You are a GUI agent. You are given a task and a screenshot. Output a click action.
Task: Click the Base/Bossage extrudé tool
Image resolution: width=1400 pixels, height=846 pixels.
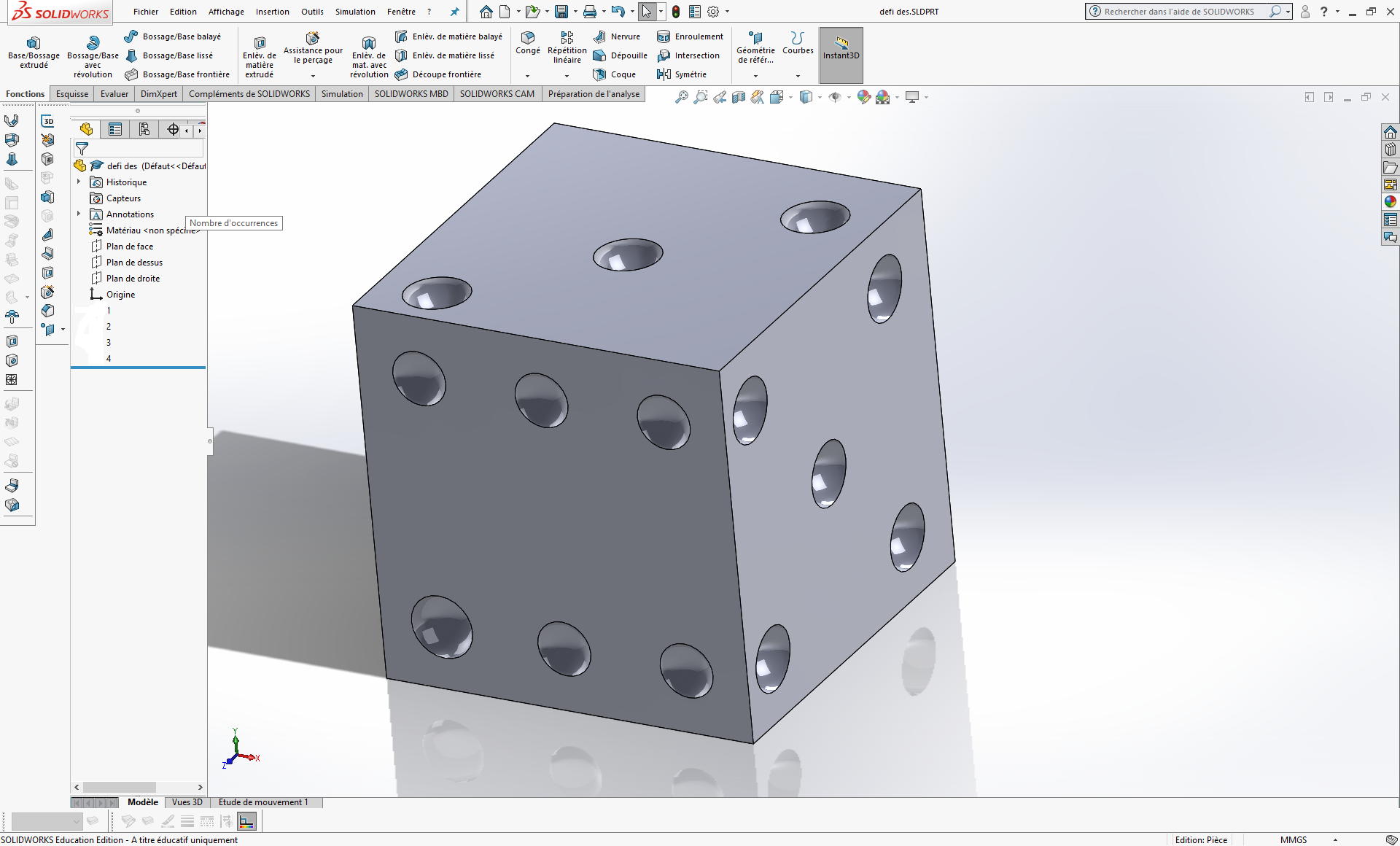(x=33, y=53)
